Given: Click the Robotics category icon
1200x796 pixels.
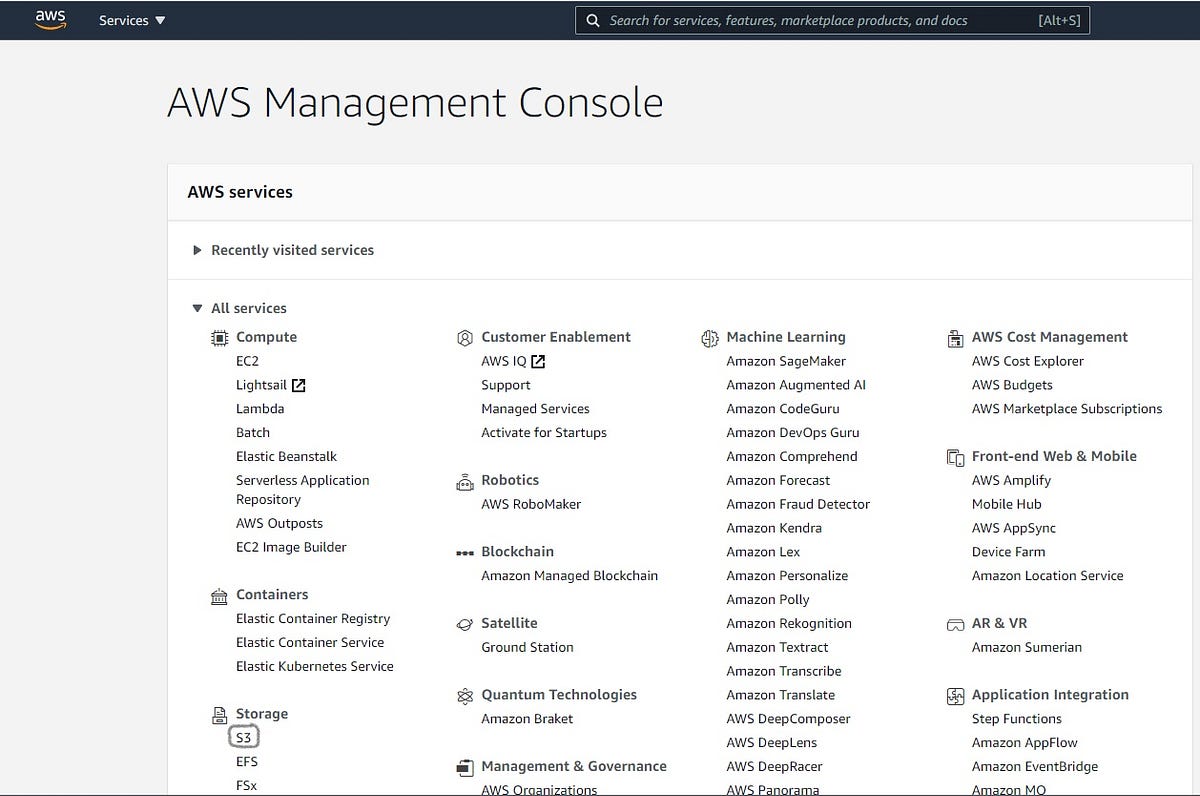Looking at the screenshot, I should pos(464,480).
